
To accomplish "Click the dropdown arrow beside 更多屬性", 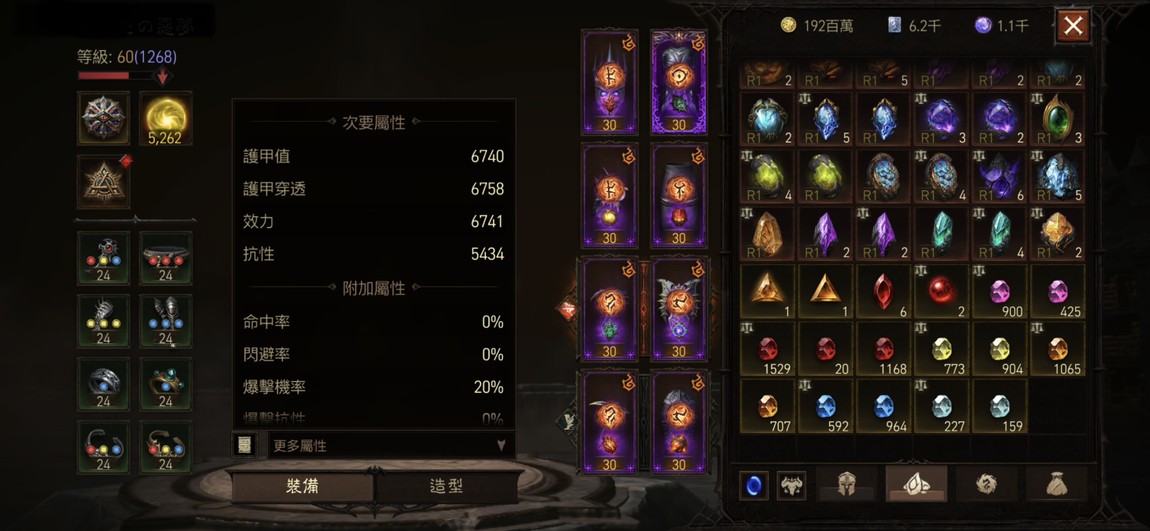I will 501,445.
